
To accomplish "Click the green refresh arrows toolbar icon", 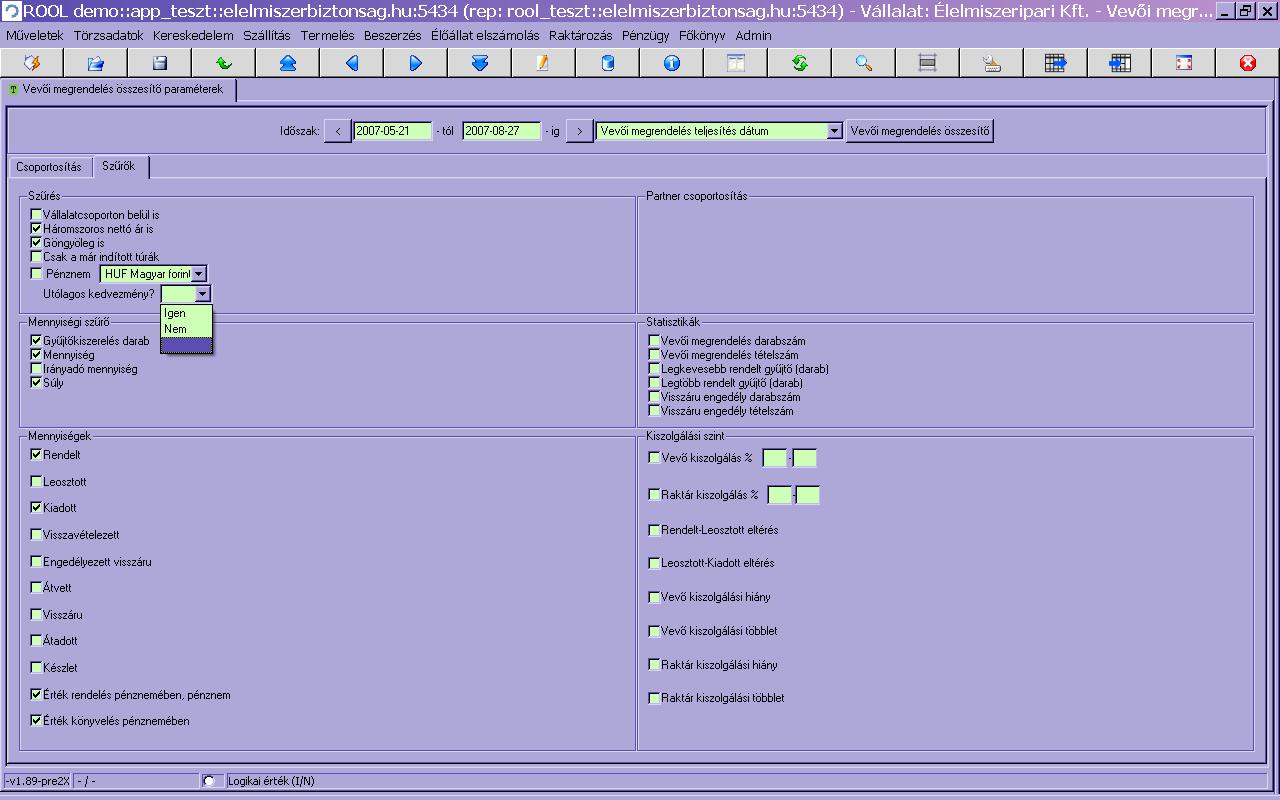I will tap(799, 63).
